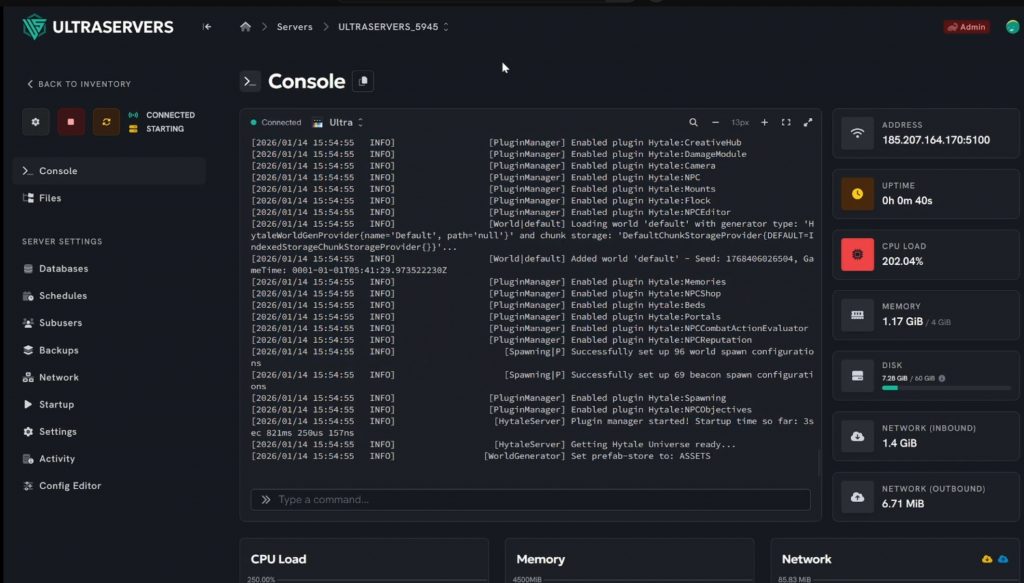The image size is (1024, 583).
Task: Click the Memory chart heading
Action: tap(540, 559)
